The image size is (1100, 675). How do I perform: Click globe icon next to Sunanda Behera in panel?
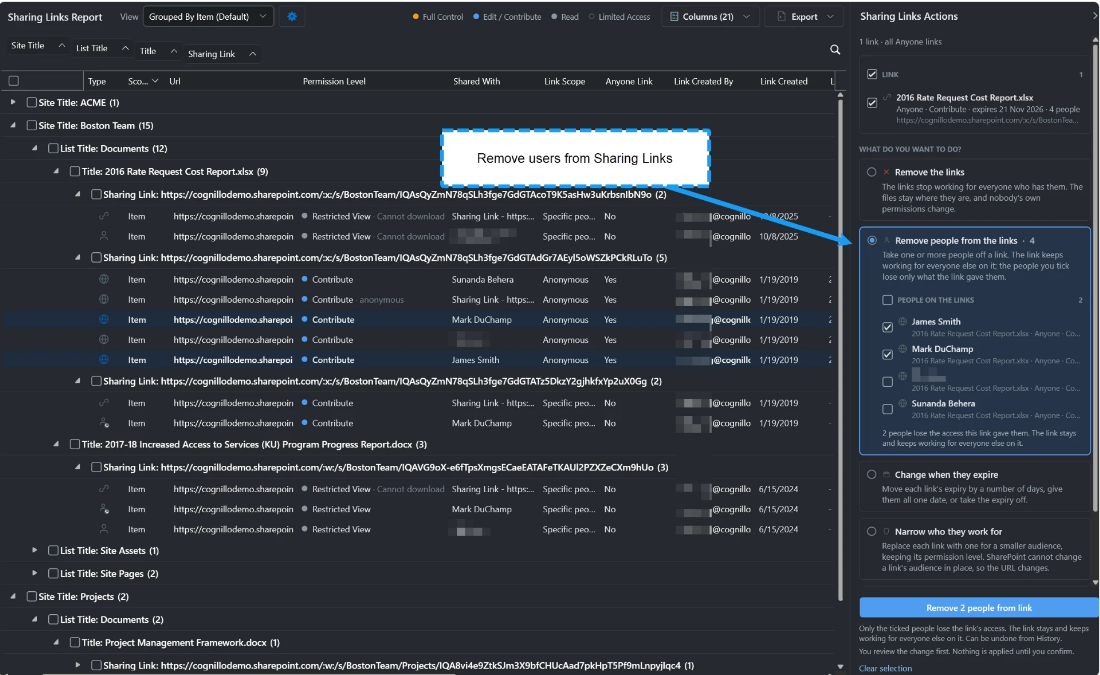(x=903, y=403)
